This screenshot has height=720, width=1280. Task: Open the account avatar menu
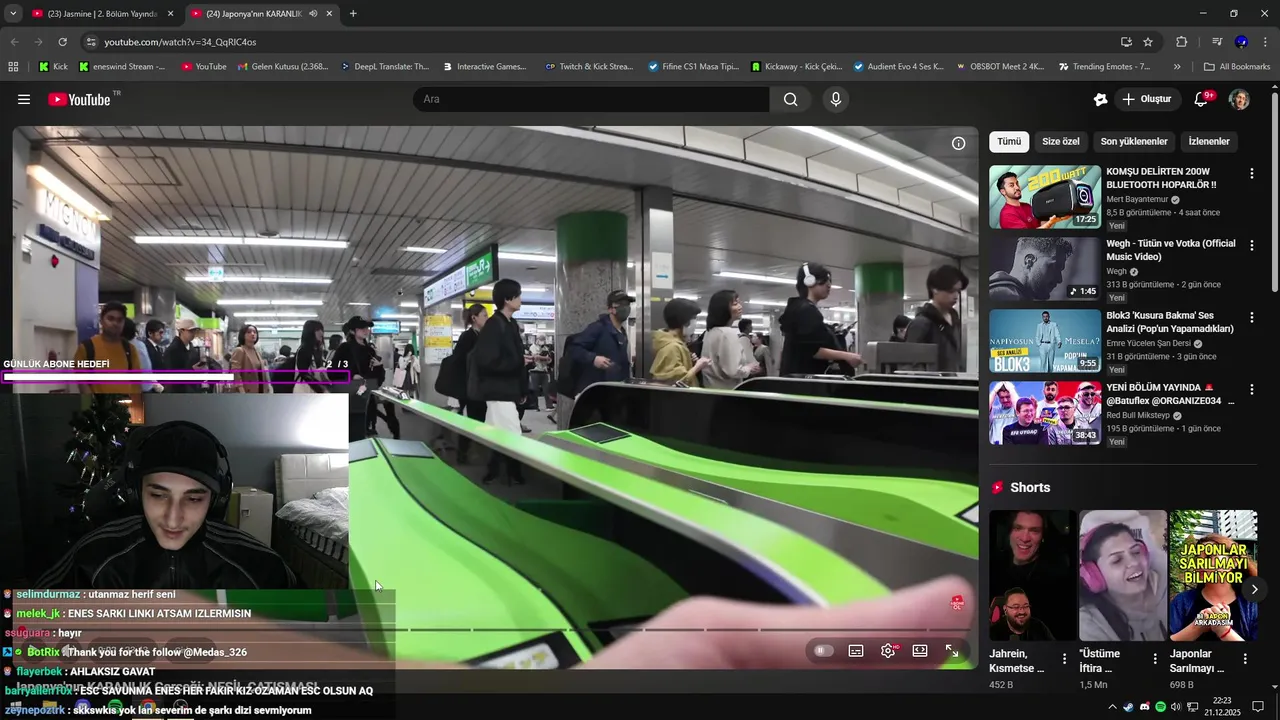[x=1239, y=99]
